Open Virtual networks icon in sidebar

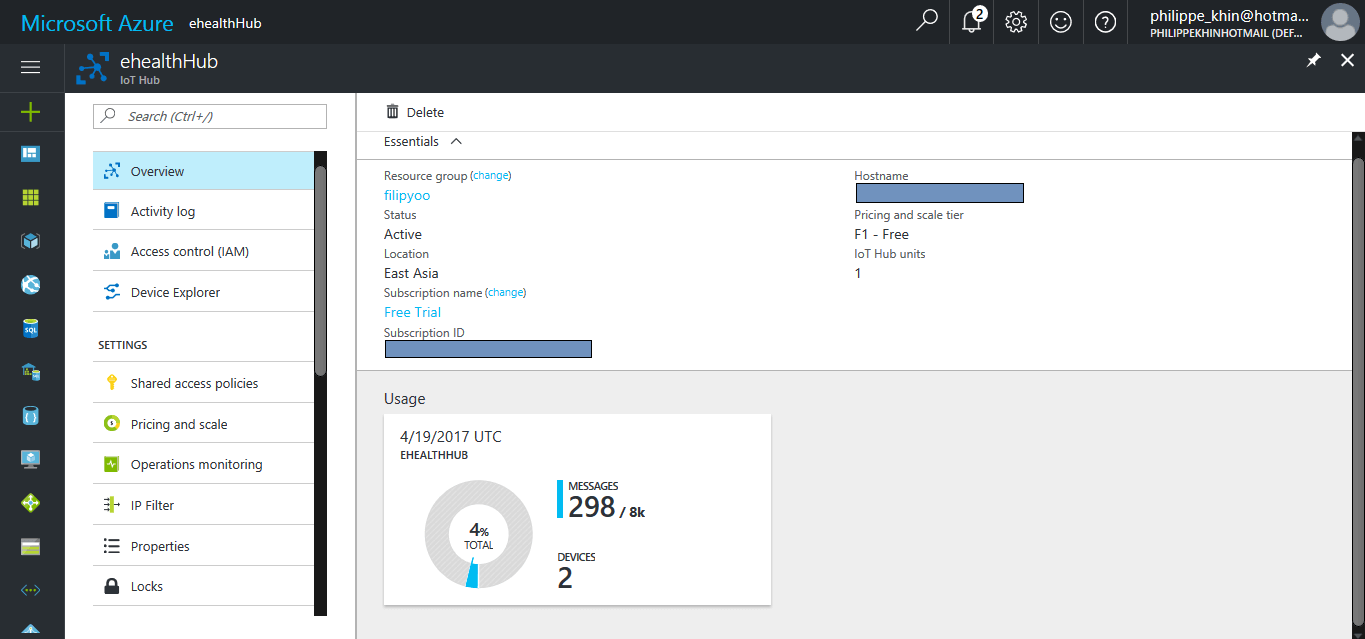tap(30, 590)
